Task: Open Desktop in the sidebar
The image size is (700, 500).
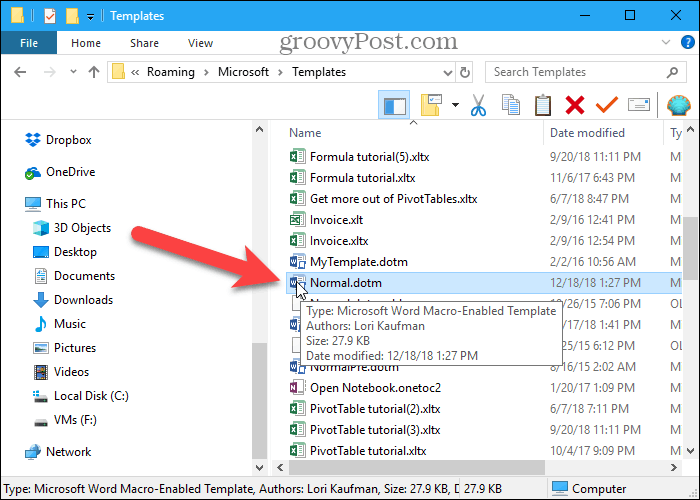Action: pos(65,252)
